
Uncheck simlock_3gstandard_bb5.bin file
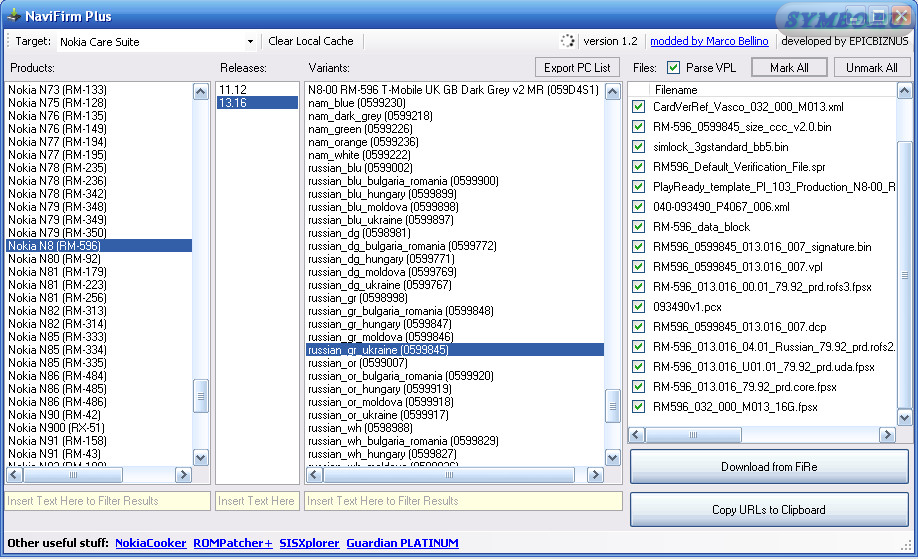[639, 147]
